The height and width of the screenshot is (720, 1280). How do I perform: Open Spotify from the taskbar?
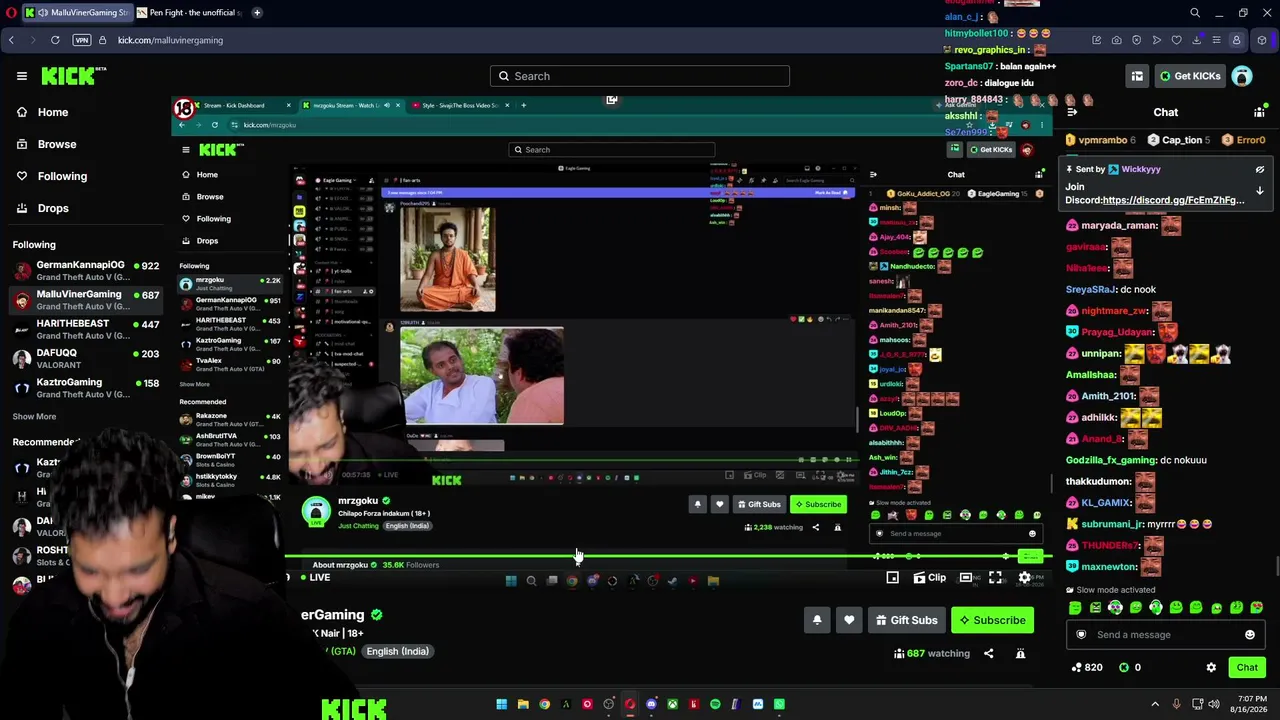(715, 704)
